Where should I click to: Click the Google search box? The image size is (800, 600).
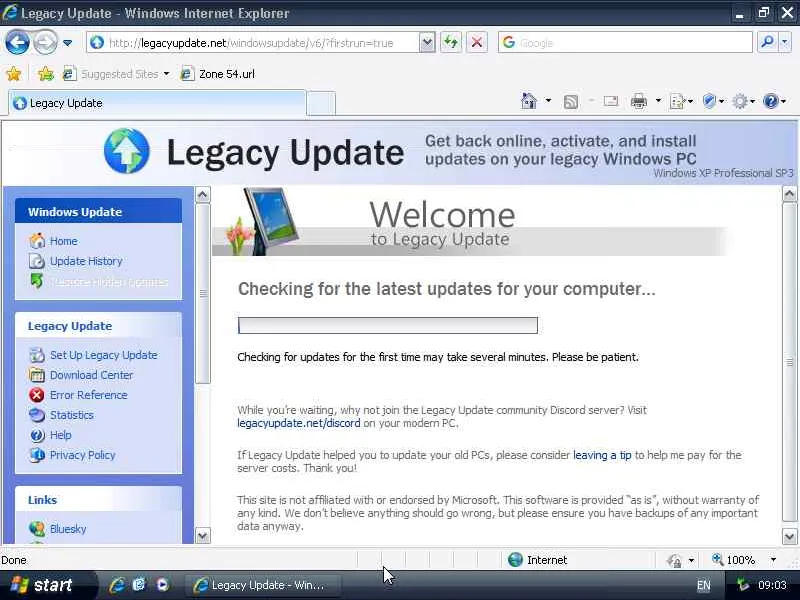tap(625, 43)
